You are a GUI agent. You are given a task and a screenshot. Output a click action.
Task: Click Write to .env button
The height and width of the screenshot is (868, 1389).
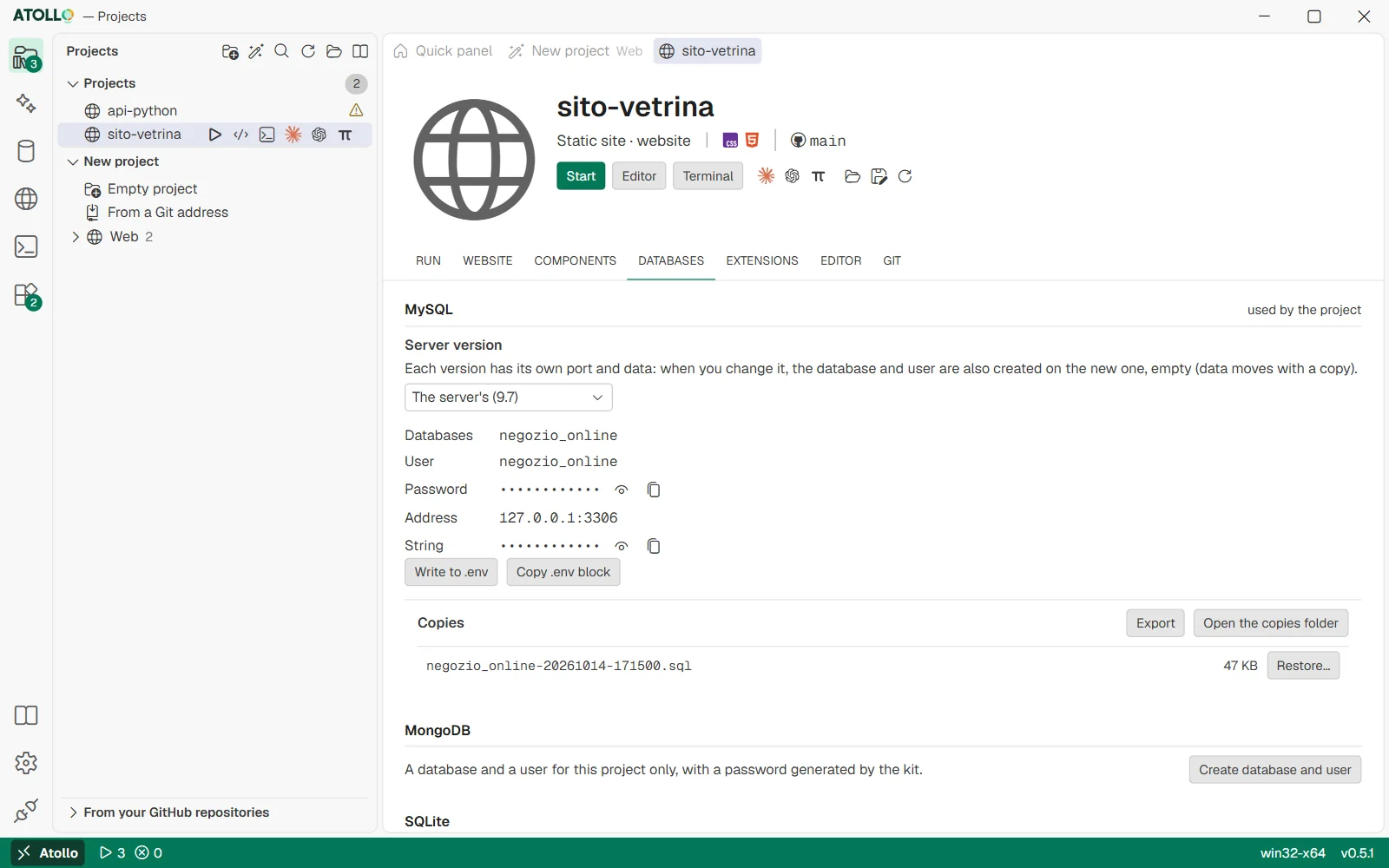point(451,572)
